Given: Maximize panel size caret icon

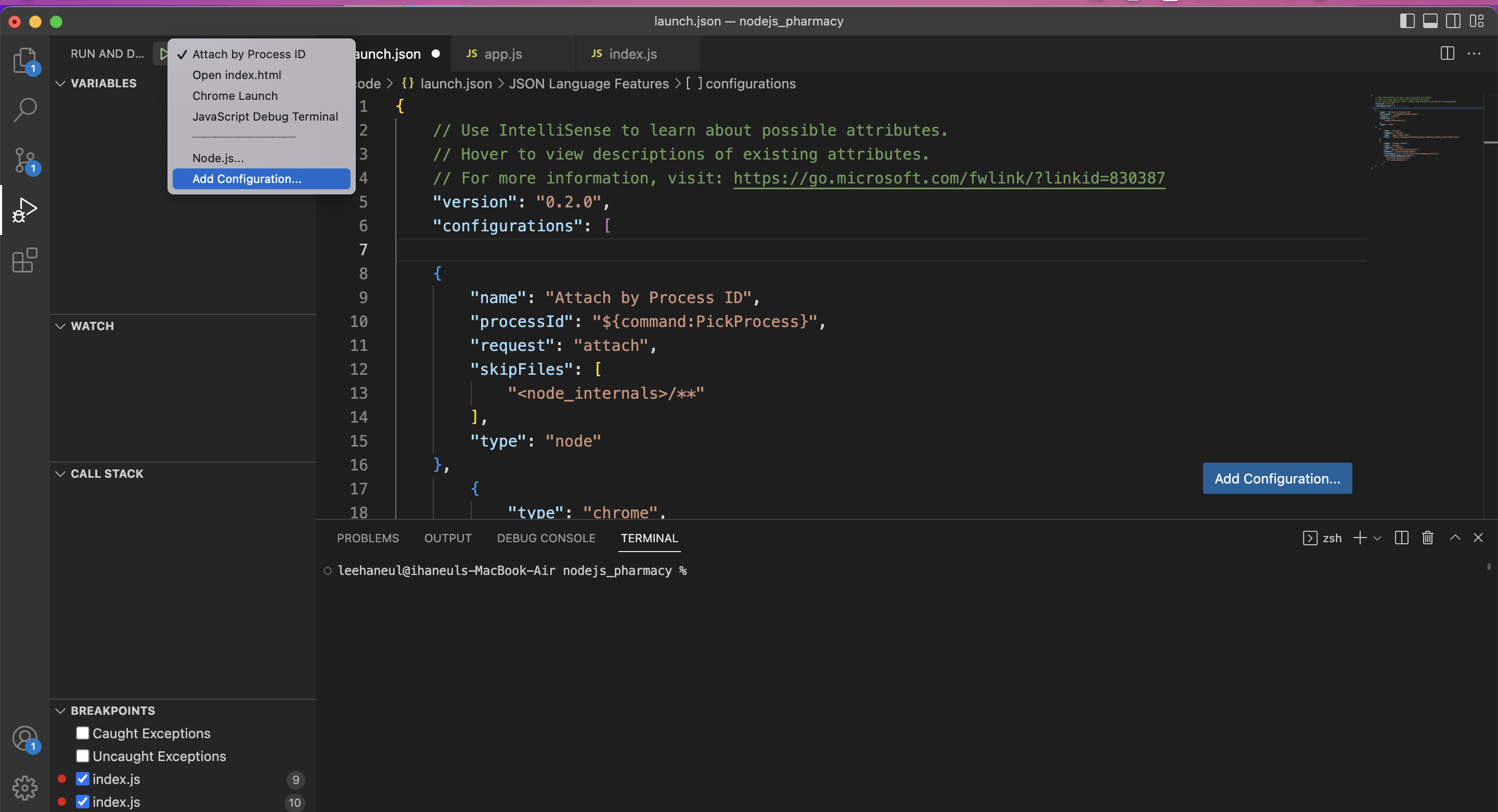Looking at the screenshot, I should click(1455, 538).
